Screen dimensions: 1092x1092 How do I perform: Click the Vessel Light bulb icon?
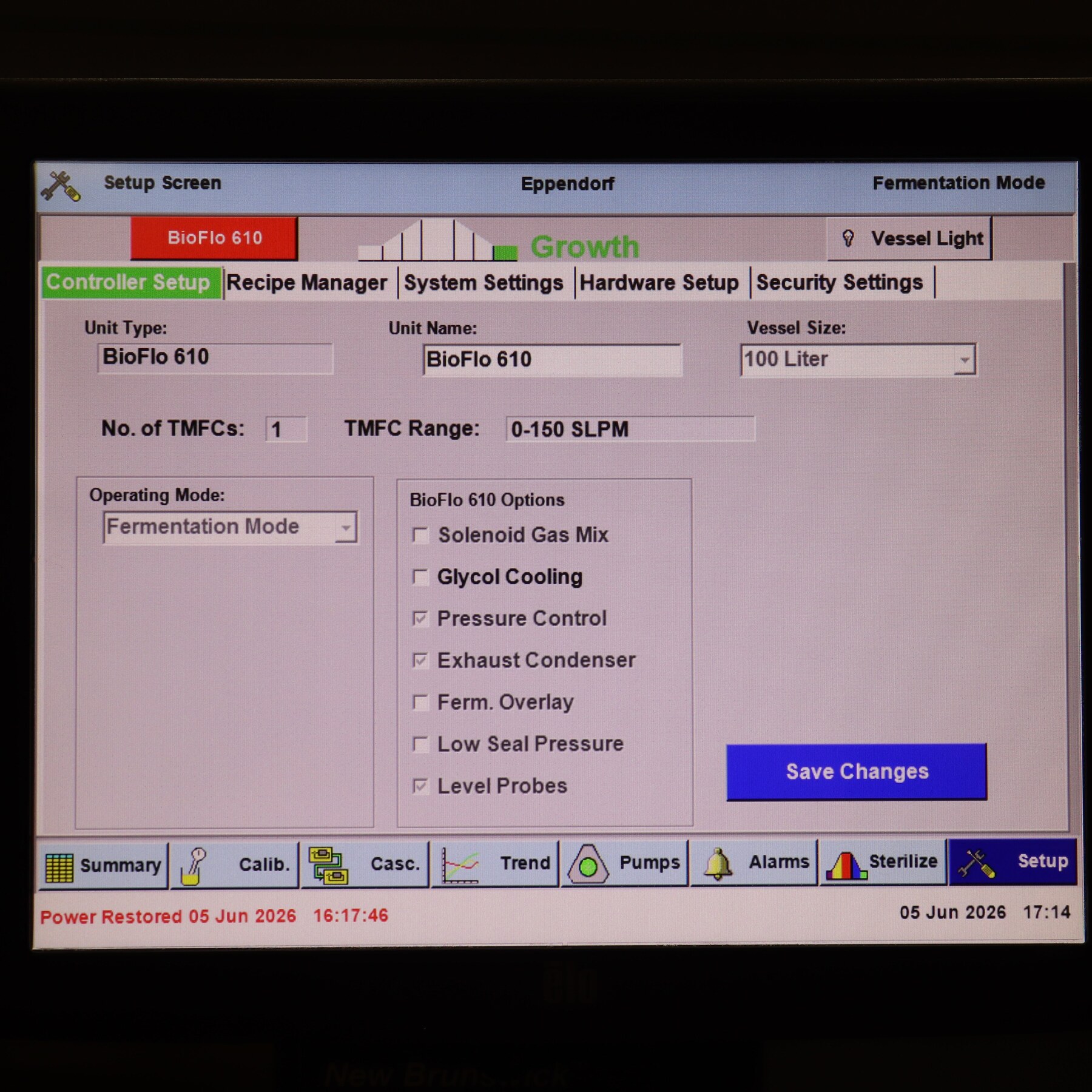[x=848, y=238]
